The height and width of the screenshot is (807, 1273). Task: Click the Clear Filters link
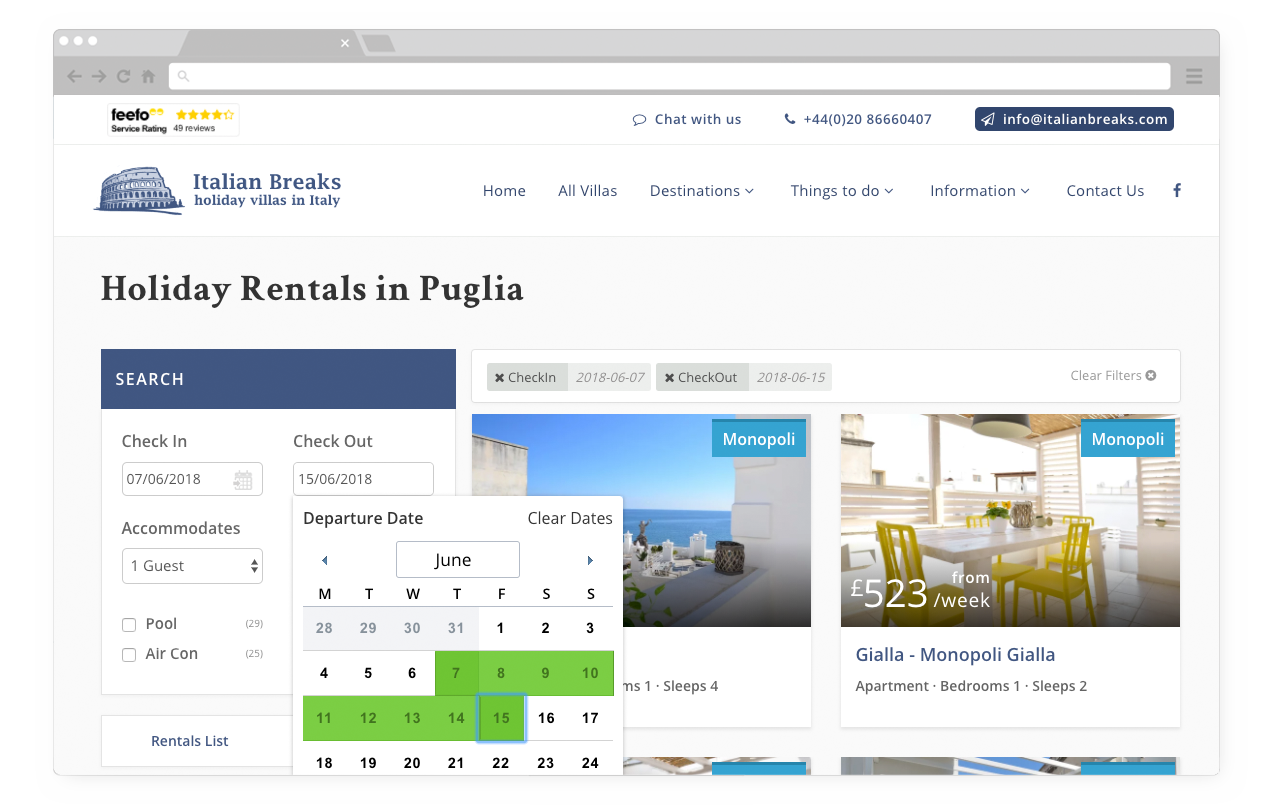click(x=1113, y=375)
